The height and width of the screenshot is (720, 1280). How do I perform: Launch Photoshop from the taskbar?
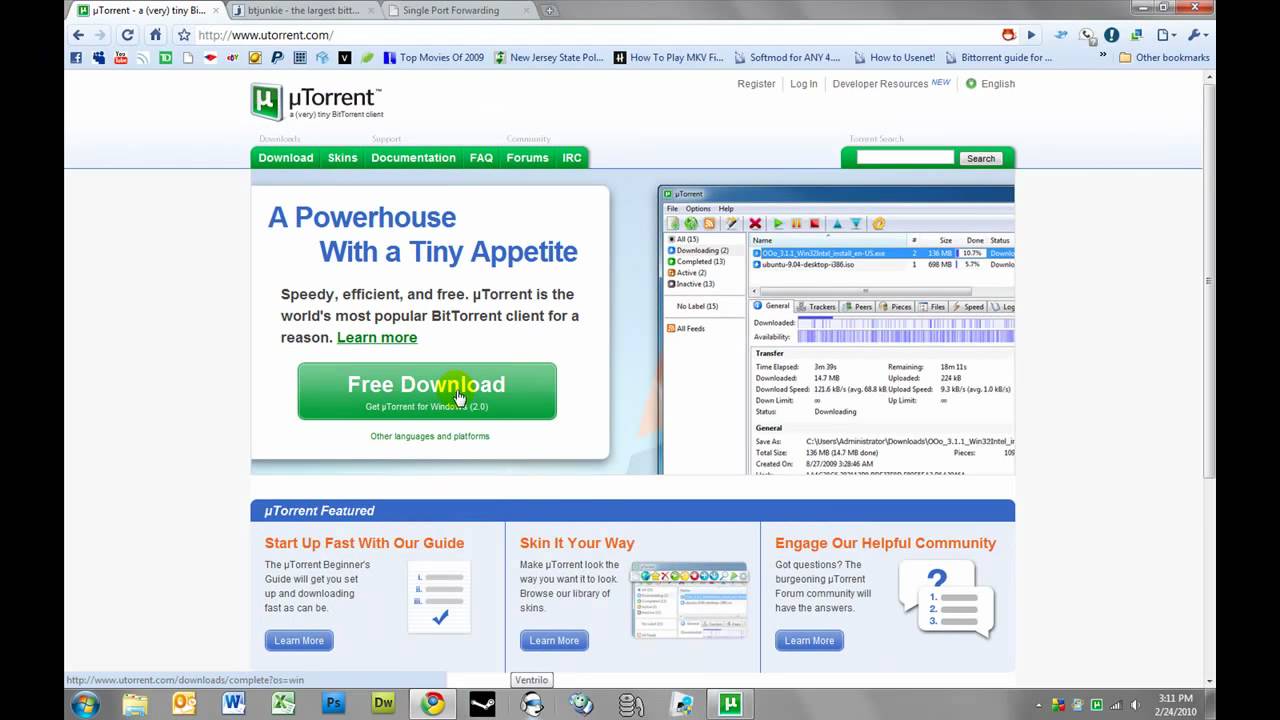[x=333, y=704]
